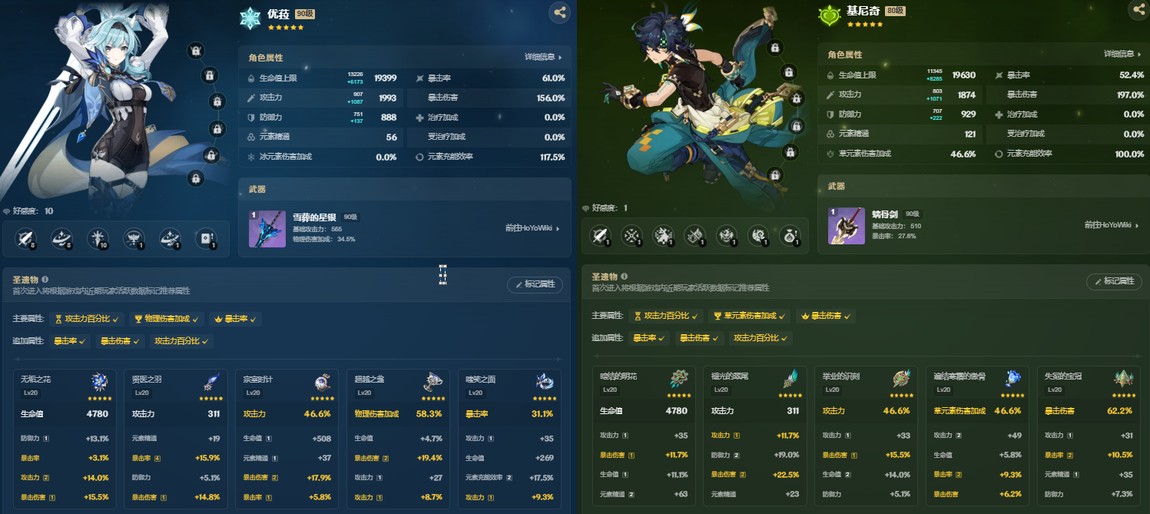Click the top constellation lock beside Eula

194,50
